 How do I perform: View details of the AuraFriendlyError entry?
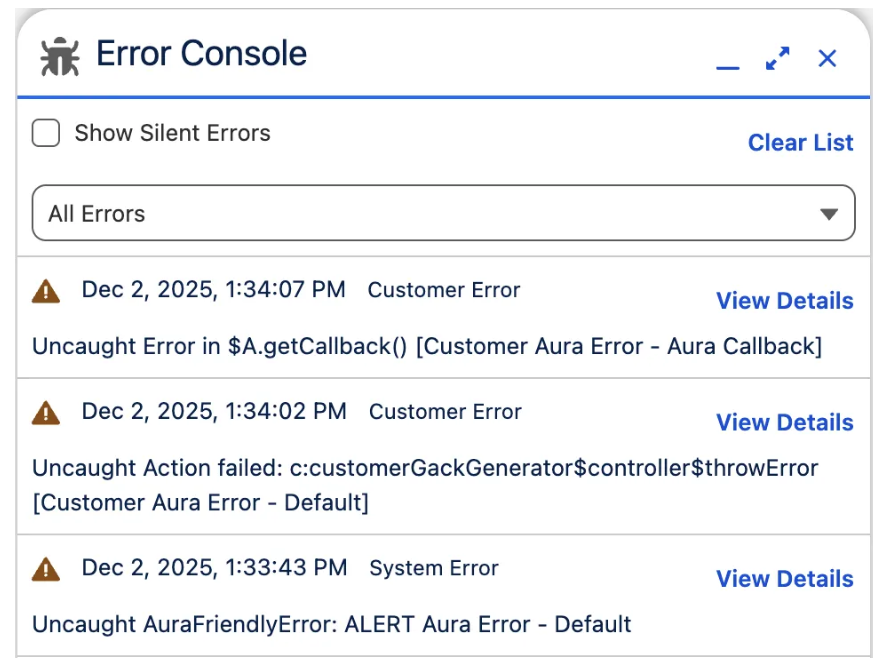[x=784, y=579]
